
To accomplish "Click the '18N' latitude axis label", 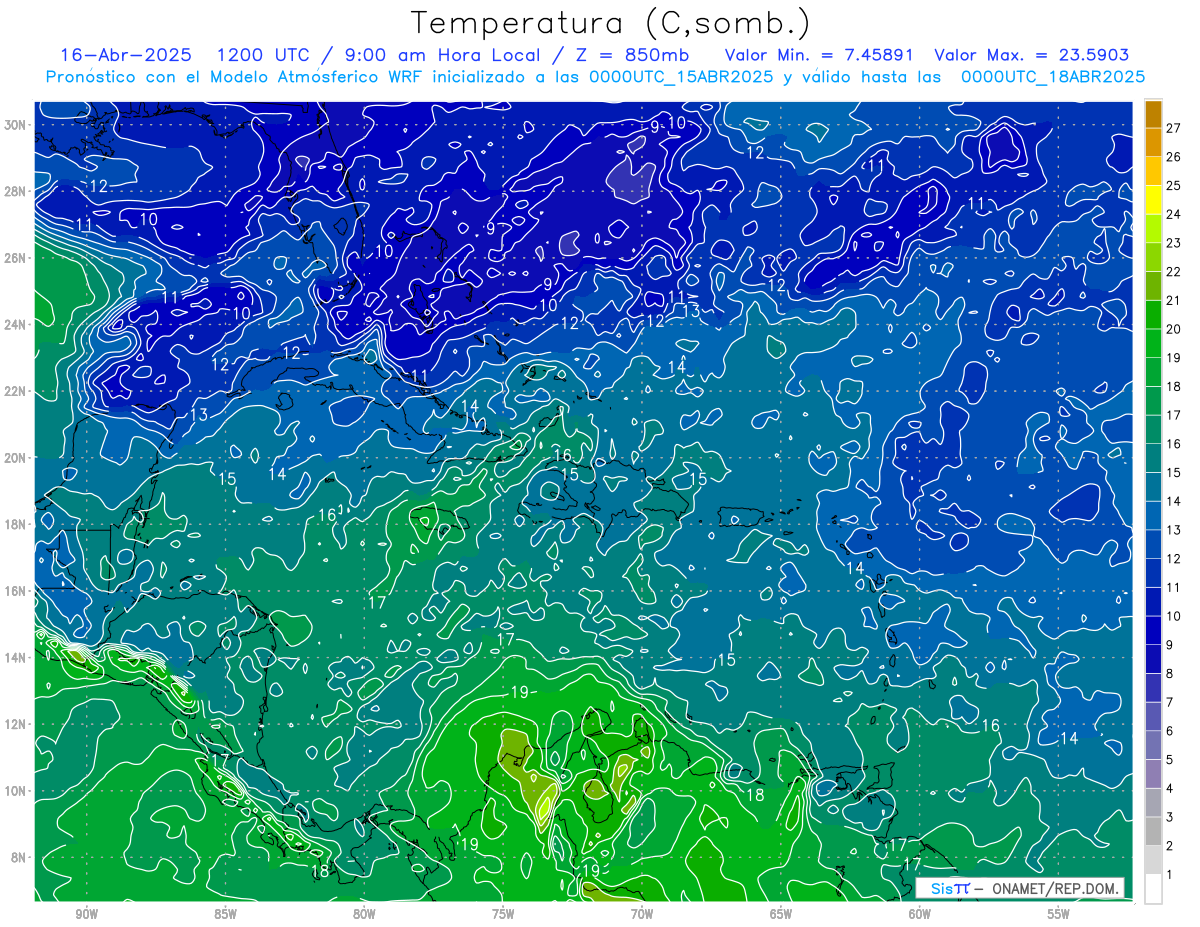I will click(17, 524).
